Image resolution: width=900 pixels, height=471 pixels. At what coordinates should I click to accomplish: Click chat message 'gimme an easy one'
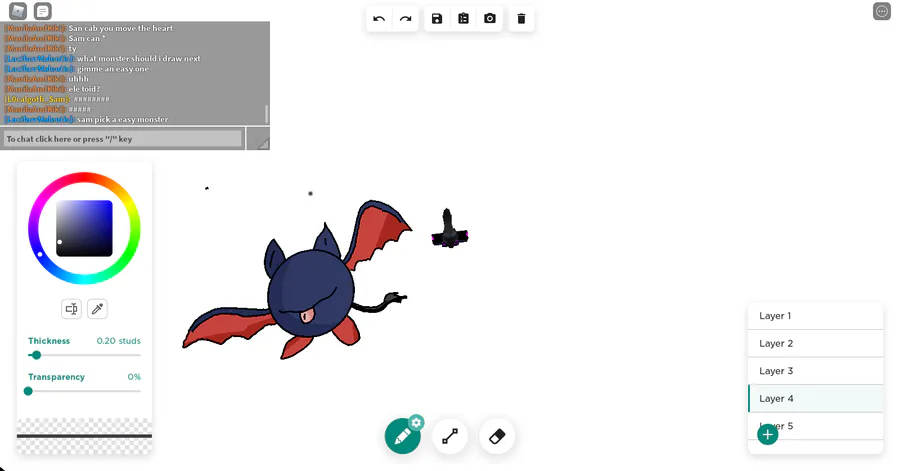click(x=113, y=69)
